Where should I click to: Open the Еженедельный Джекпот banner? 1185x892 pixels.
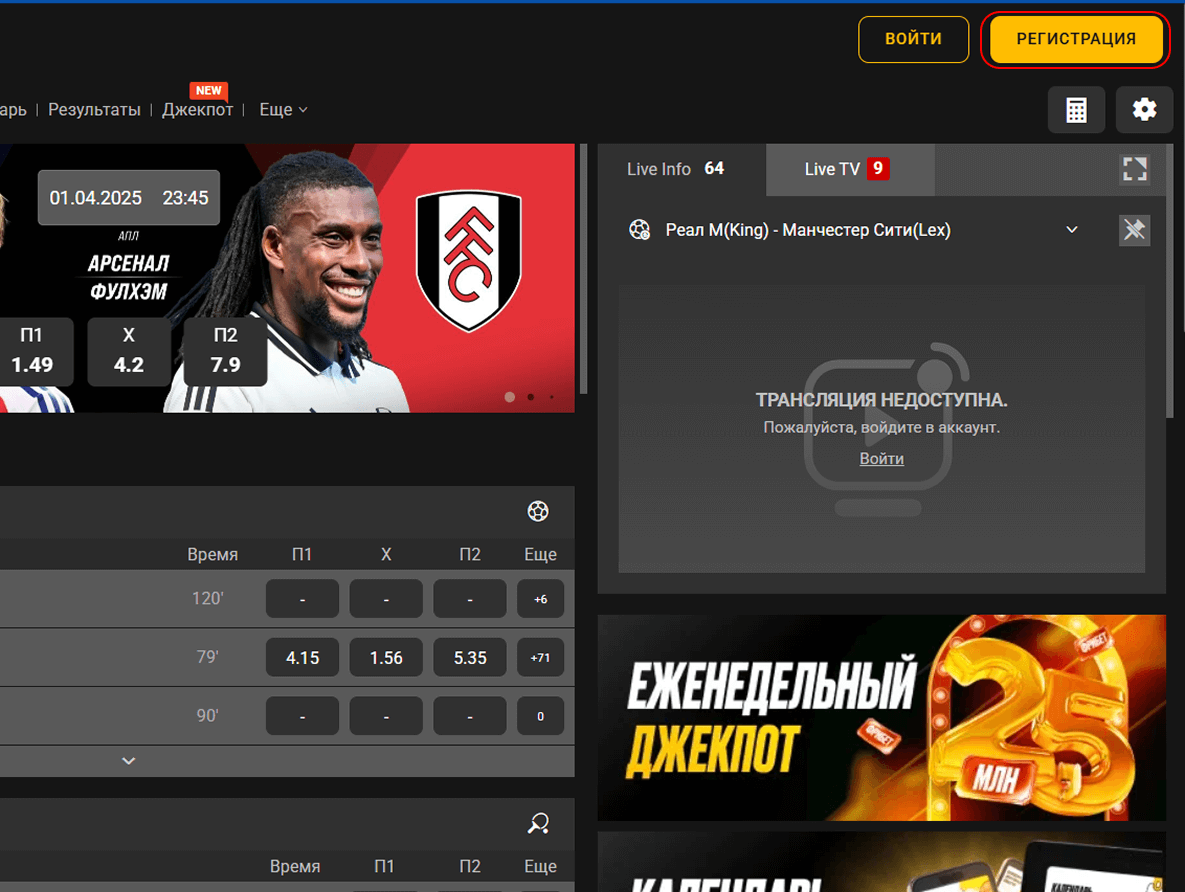click(x=881, y=717)
